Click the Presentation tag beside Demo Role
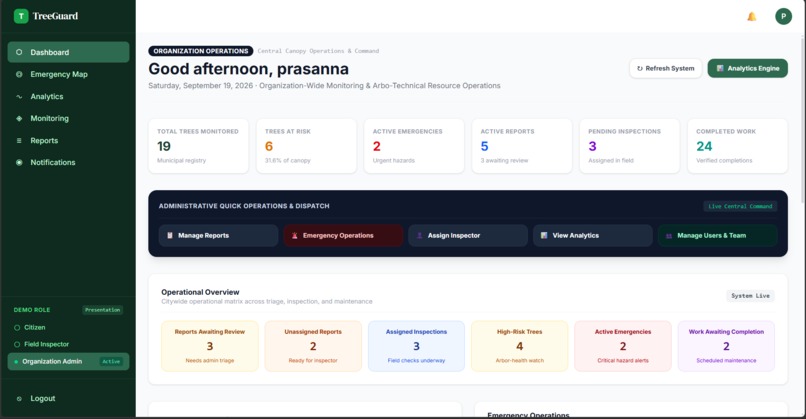The height and width of the screenshot is (419, 806). (103, 310)
